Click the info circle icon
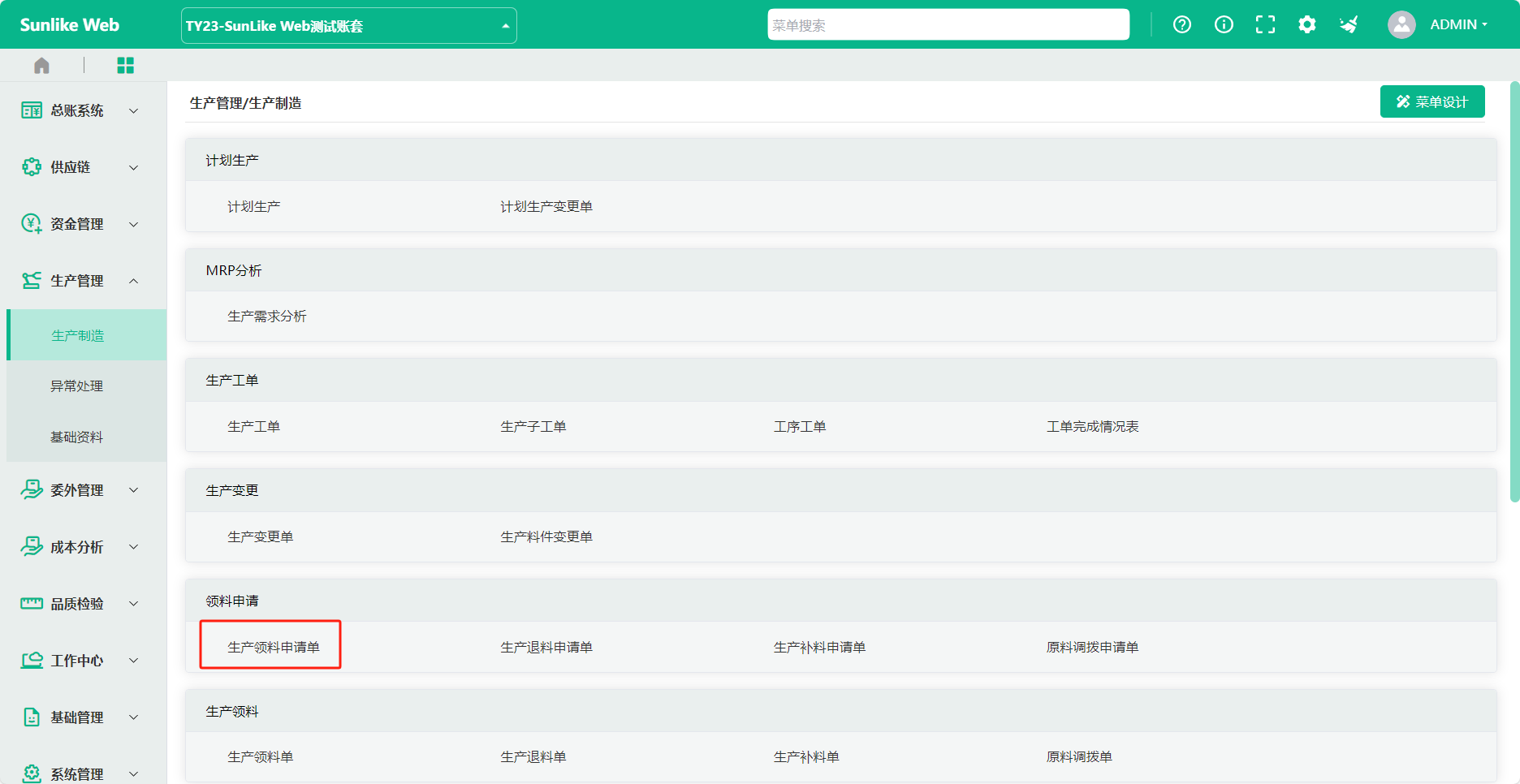Viewport: 1520px width, 784px height. (x=1224, y=24)
